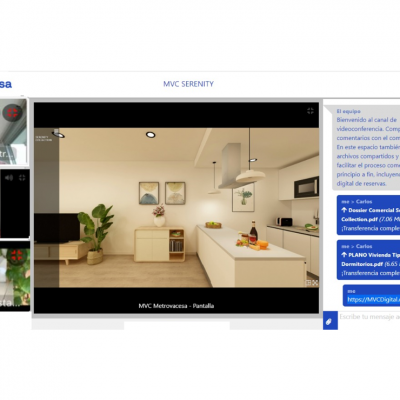Attach a file with the paperclip icon

pyautogui.click(x=330, y=321)
